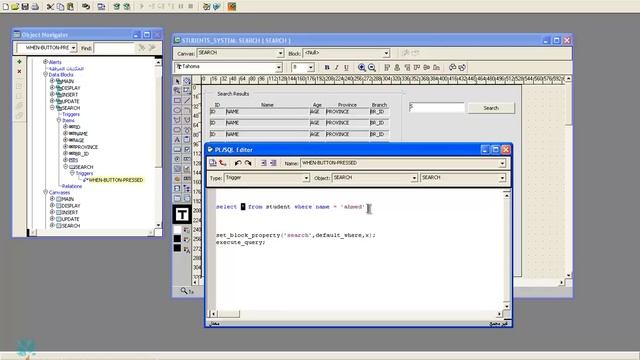The height and width of the screenshot is (360, 640).
Task: Open the Object SEARCH dropdown
Action: [x=414, y=178]
